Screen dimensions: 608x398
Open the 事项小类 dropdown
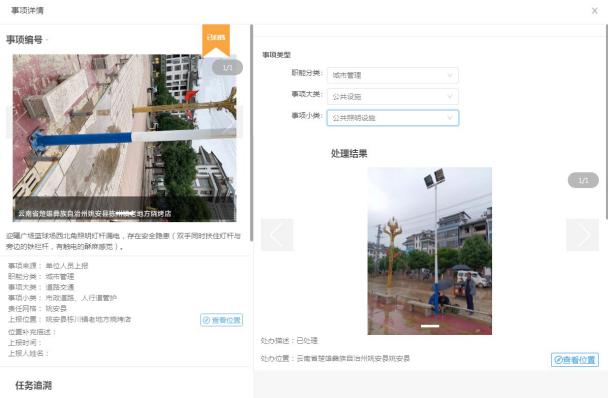(x=392, y=118)
